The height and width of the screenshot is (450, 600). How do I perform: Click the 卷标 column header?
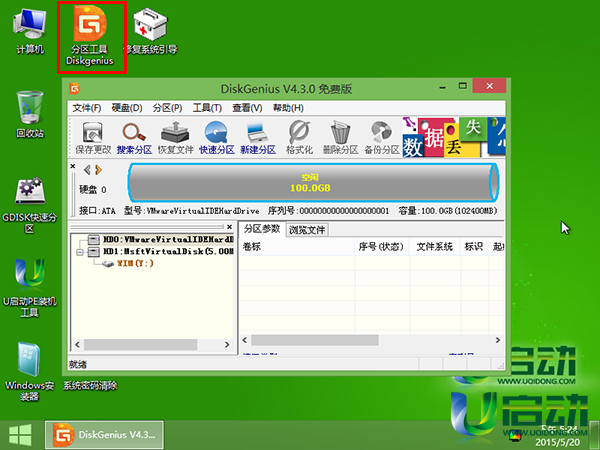297,246
